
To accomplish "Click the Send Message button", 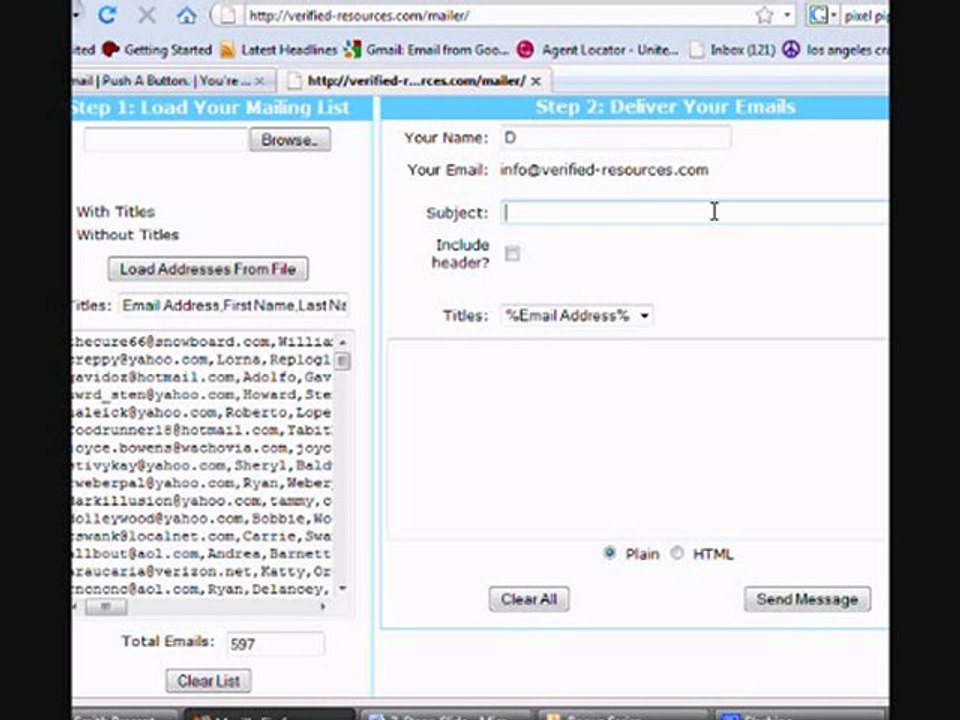I will coord(807,599).
